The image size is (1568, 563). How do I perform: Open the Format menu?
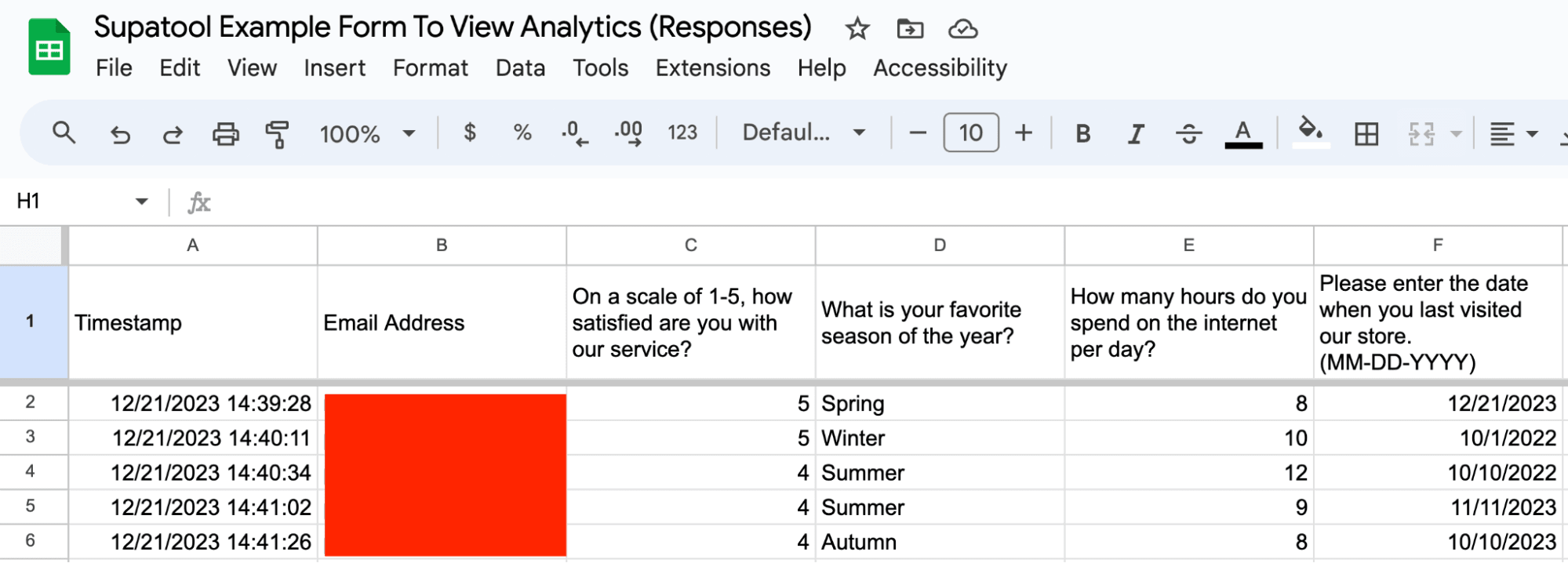click(430, 68)
